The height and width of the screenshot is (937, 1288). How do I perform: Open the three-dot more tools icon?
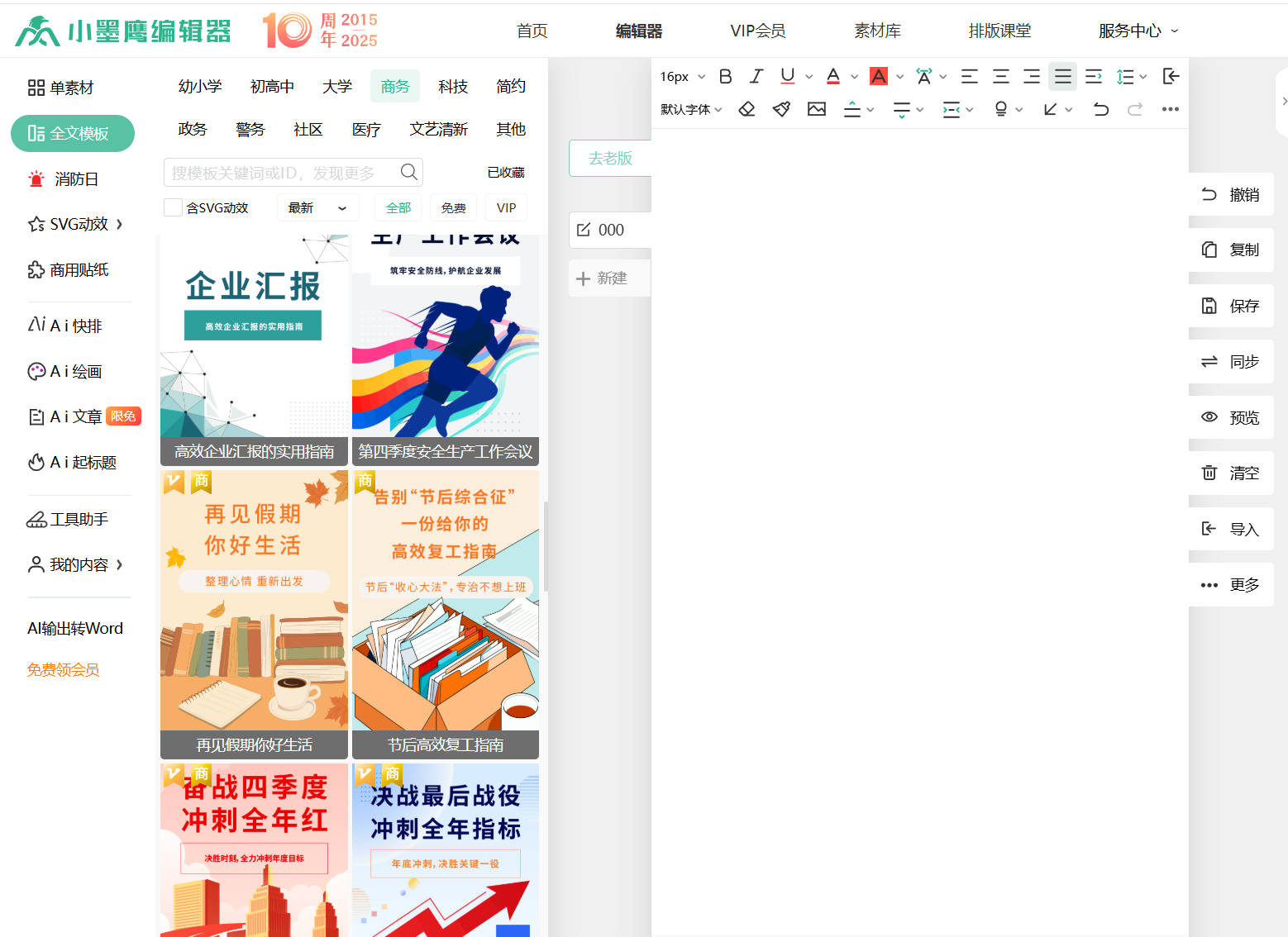tap(1170, 109)
